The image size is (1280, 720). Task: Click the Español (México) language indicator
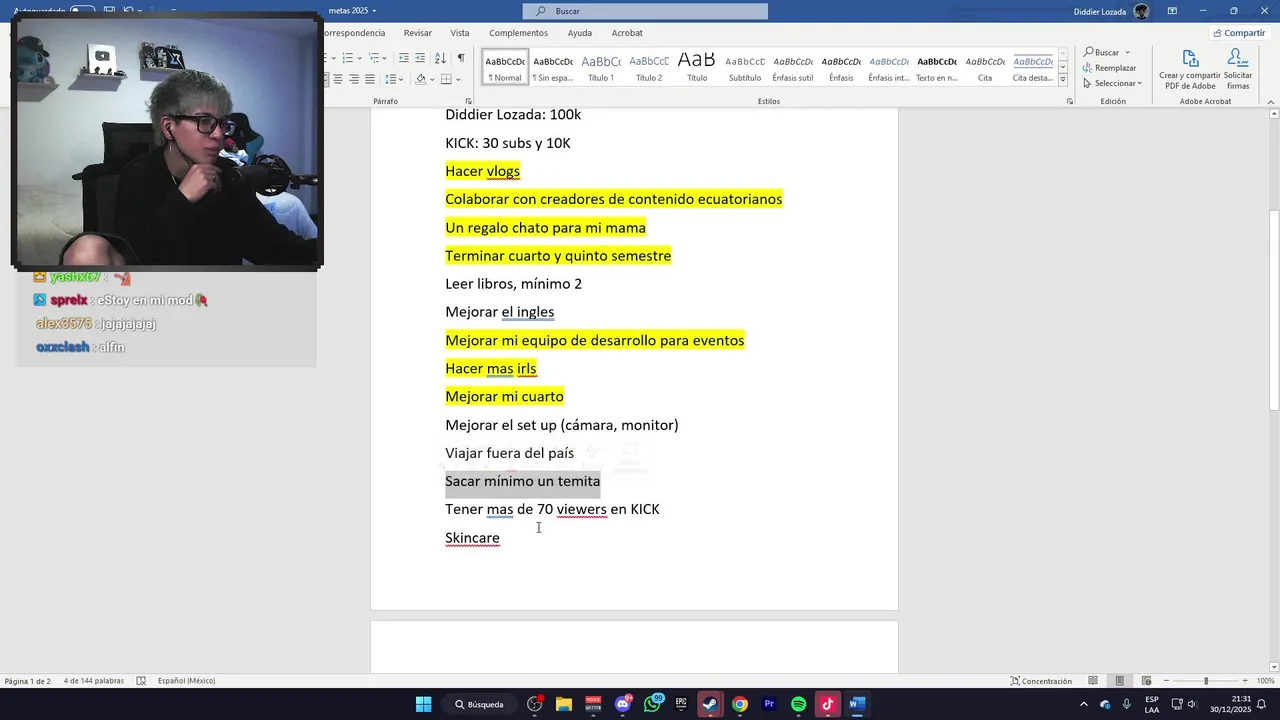point(186,681)
